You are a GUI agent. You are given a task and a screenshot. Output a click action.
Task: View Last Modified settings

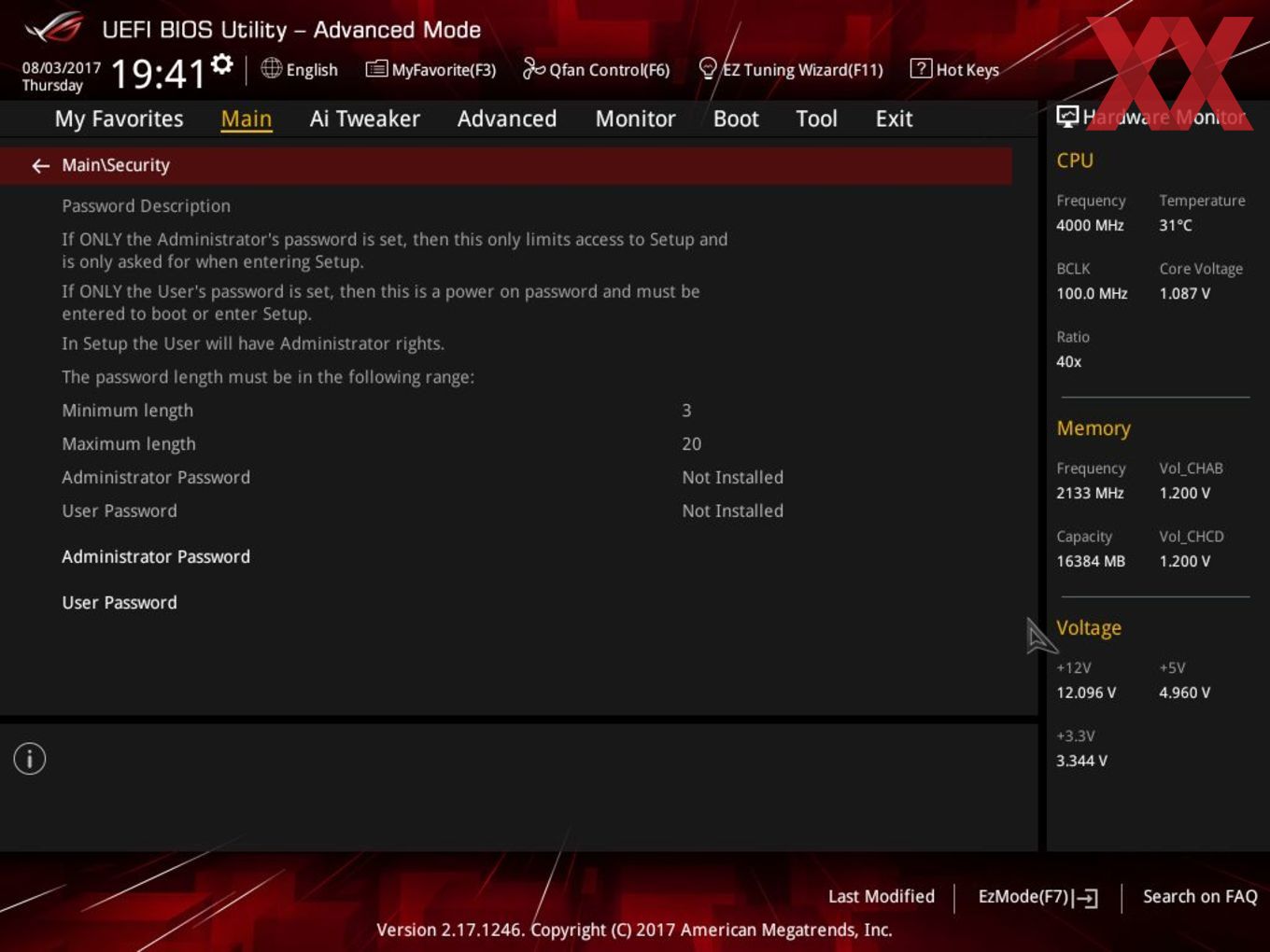click(x=882, y=897)
